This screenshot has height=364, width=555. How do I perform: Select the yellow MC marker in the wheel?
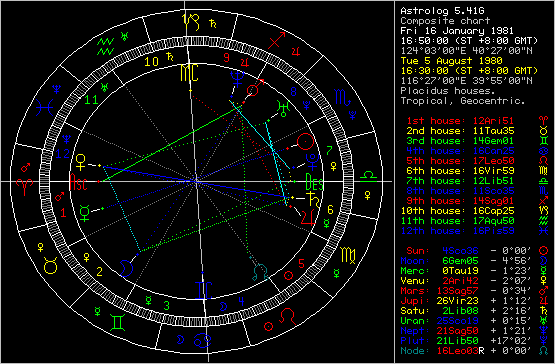pyautogui.click(x=189, y=73)
